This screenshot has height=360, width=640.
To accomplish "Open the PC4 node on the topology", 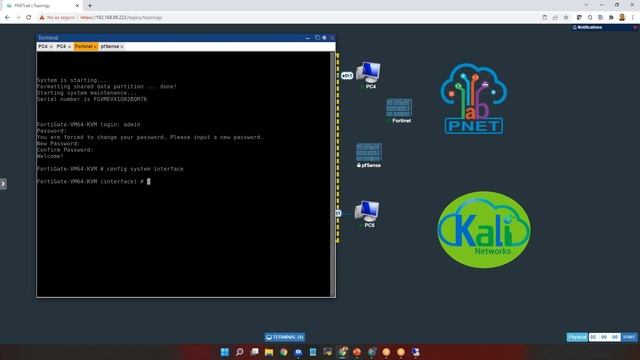I will [x=369, y=73].
